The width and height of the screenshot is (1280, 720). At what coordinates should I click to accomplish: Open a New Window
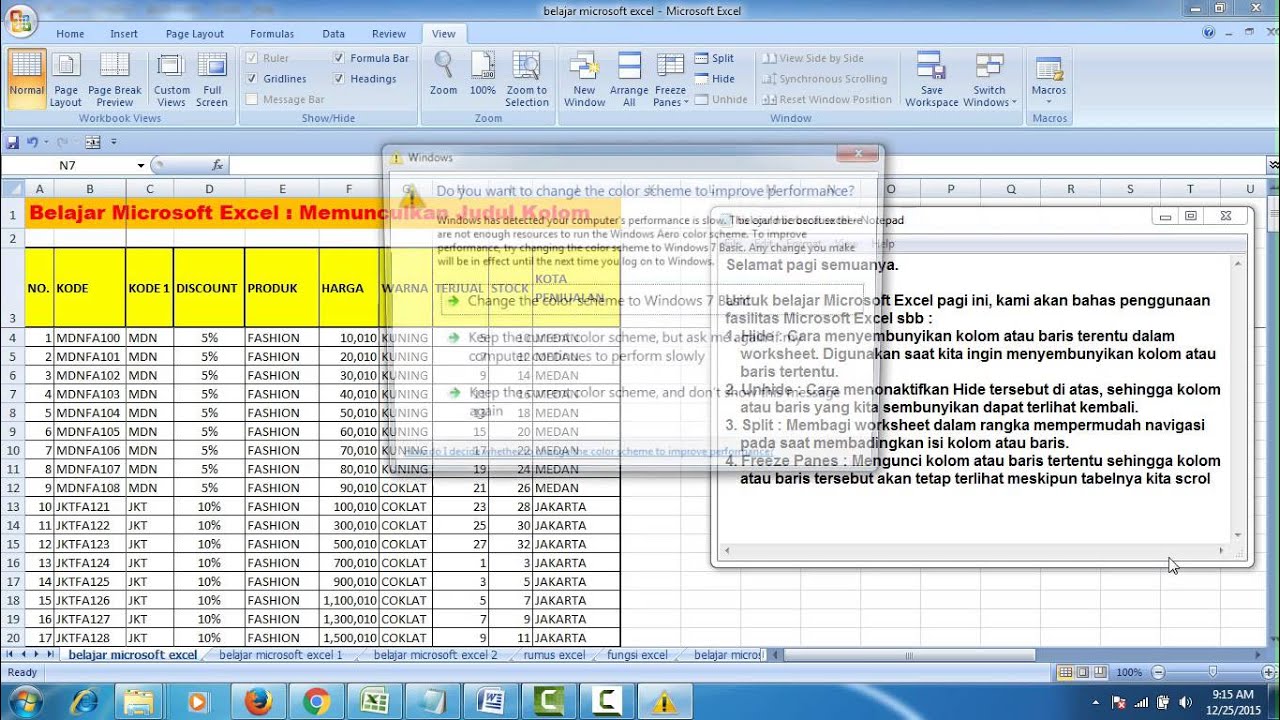pos(585,78)
